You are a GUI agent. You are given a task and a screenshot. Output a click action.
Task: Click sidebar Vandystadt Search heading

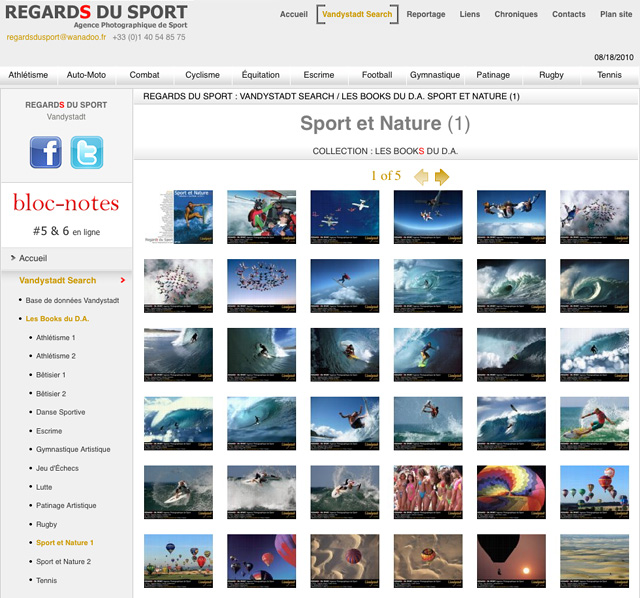click(x=58, y=280)
